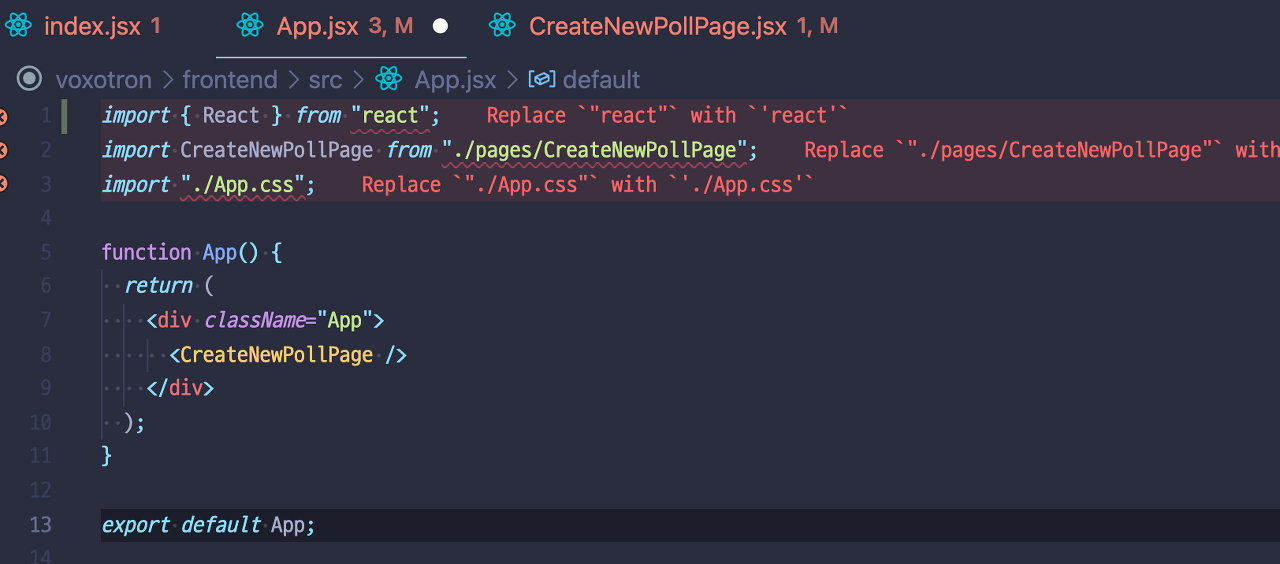
Task: Click lint message on line 2
Action: coord(1042,150)
